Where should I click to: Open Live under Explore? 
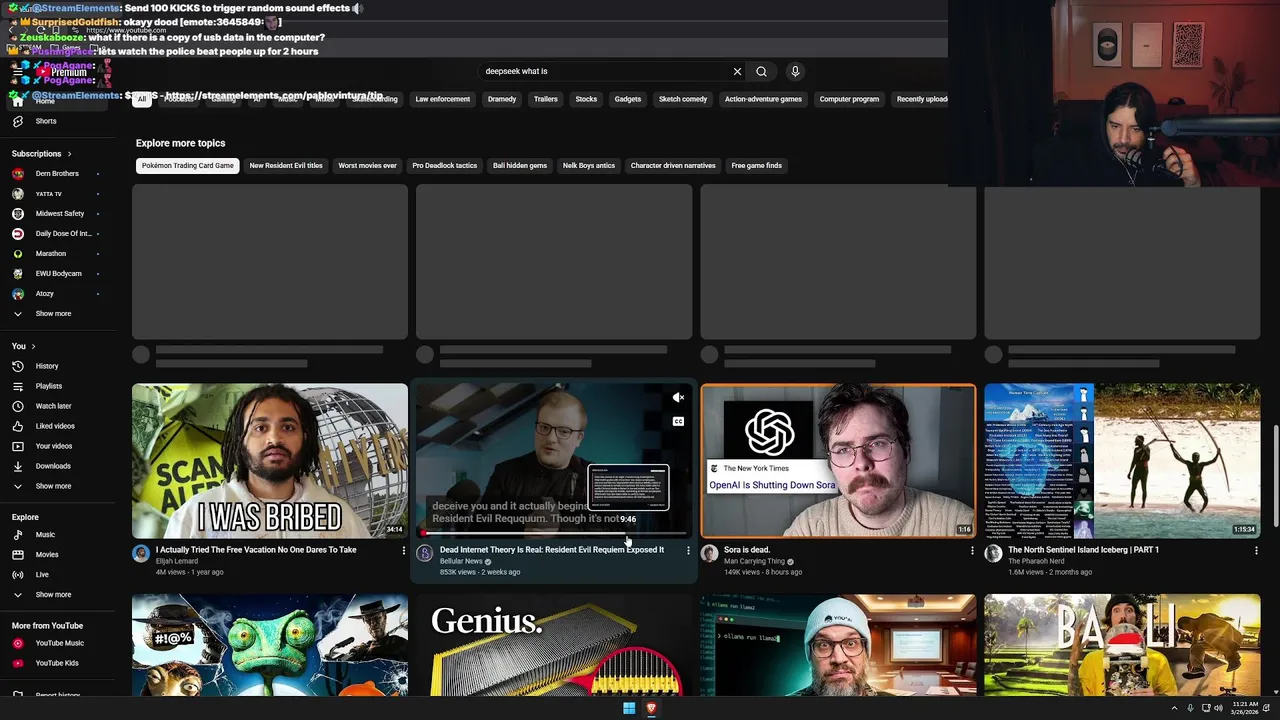(42, 575)
